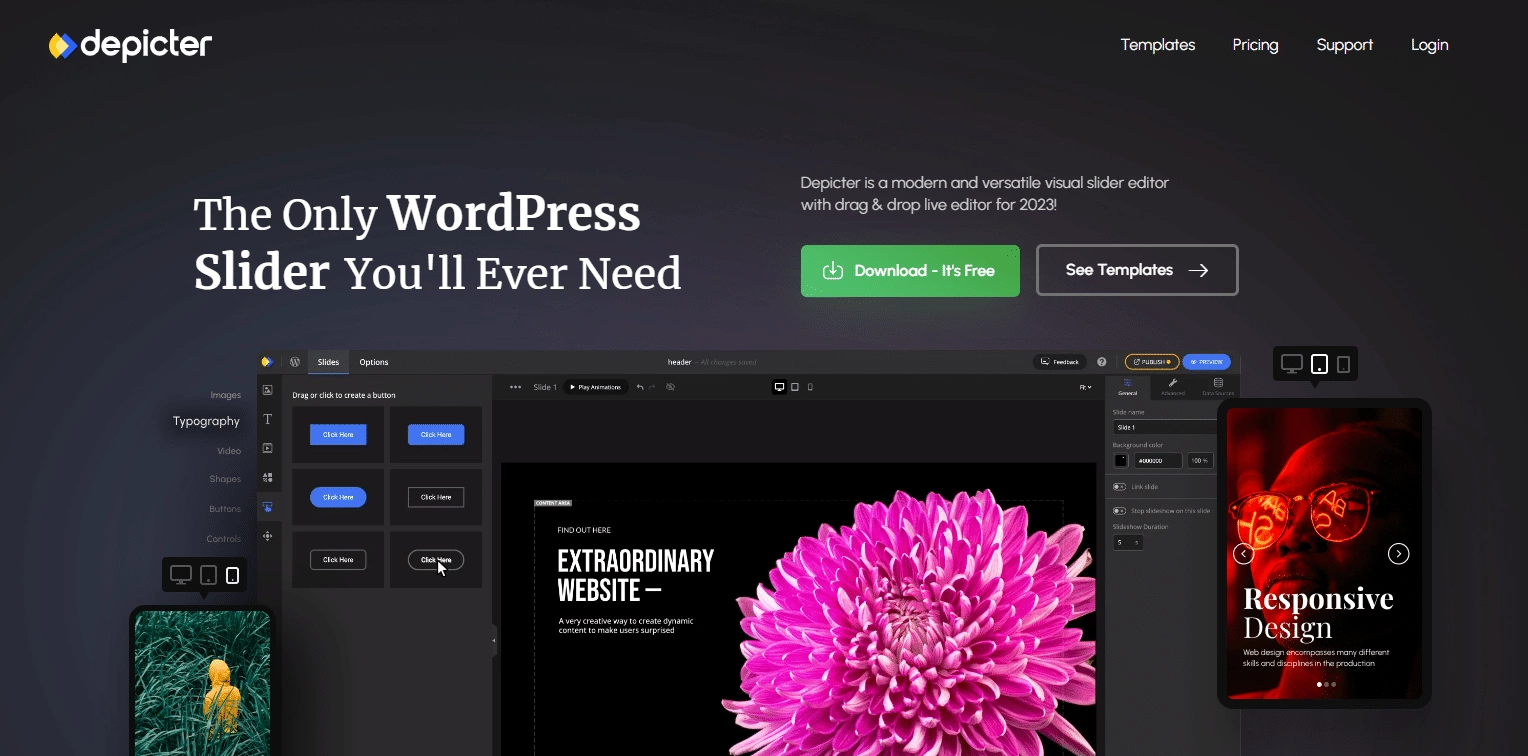This screenshot has height=756, width=1528.
Task: Select desktop icon above the tablet mockup
Action: 1292,364
